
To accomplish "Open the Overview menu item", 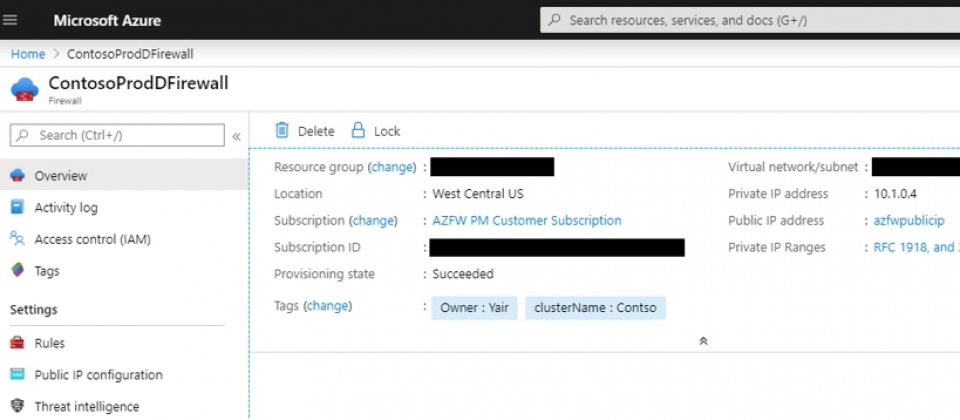I will tap(124, 176).
